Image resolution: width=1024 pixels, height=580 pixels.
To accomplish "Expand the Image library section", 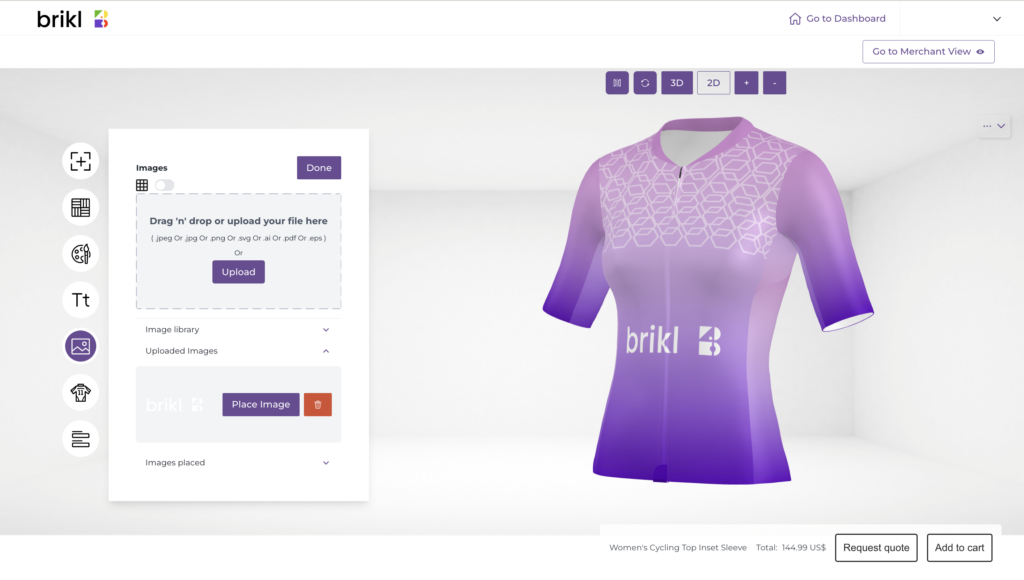I will coord(238,330).
